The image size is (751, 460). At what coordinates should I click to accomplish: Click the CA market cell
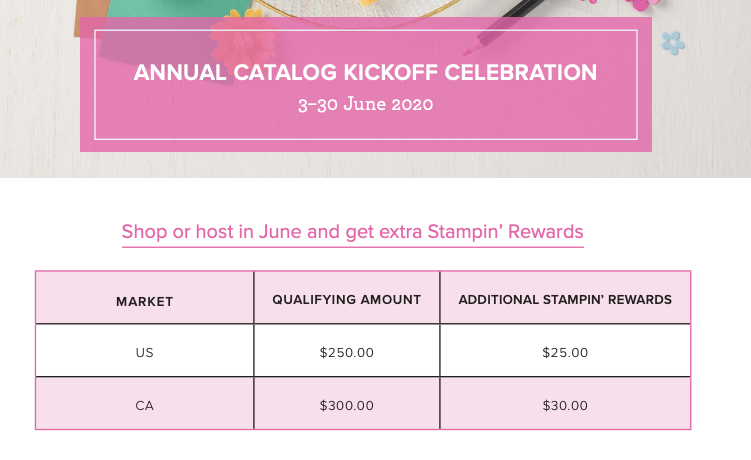[145, 403]
